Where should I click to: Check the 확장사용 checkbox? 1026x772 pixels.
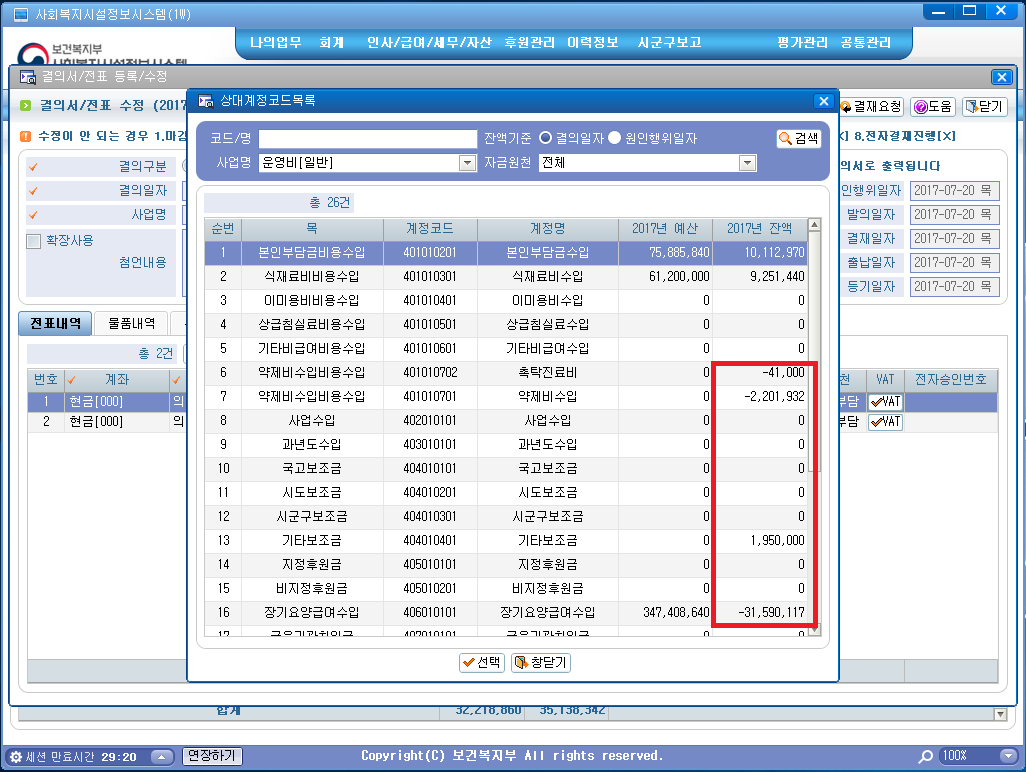click(34, 240)
